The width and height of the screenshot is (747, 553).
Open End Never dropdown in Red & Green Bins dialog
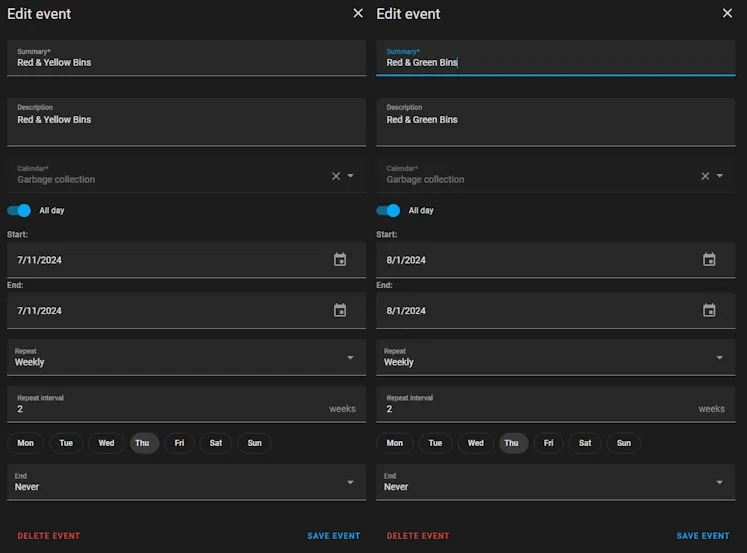point(555,482)
